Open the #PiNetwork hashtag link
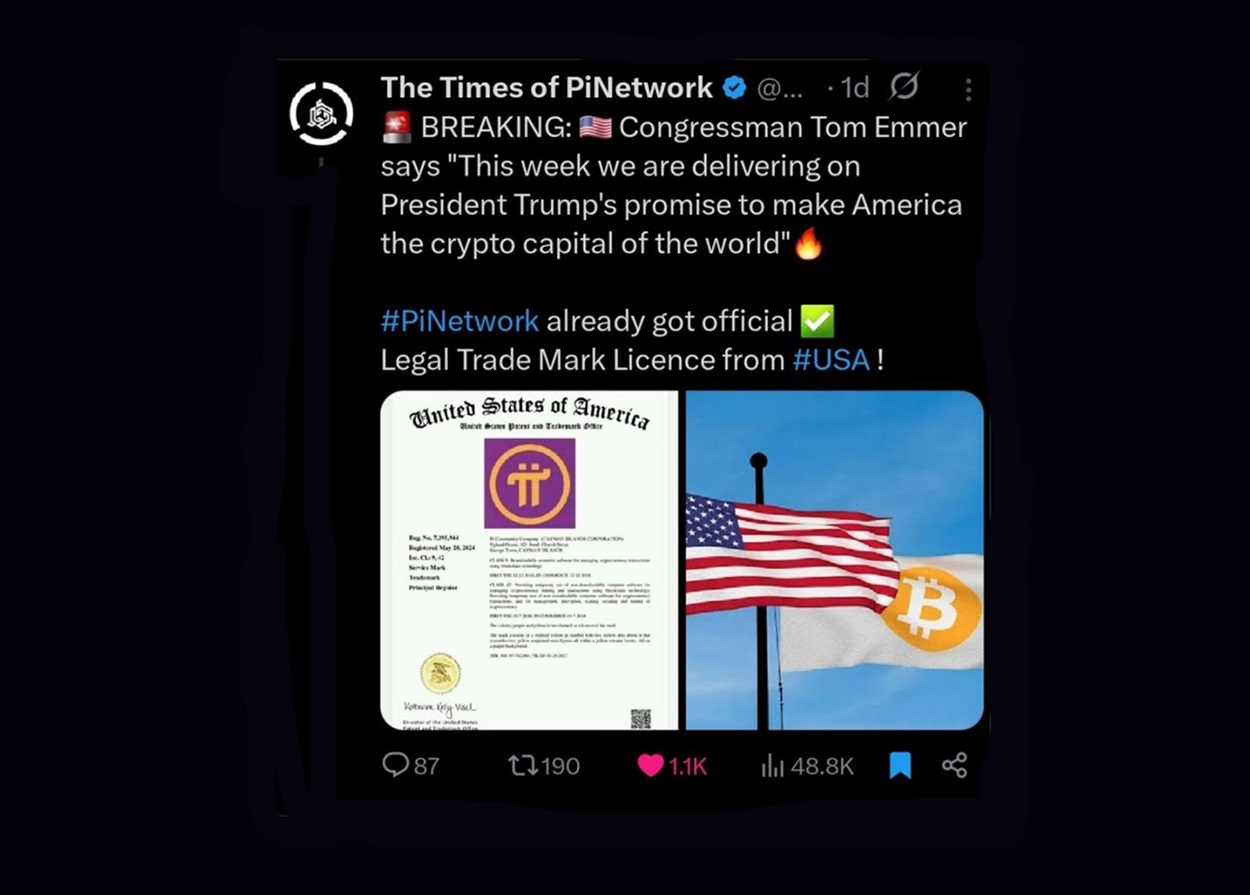Screen dimensions: 1250x895 click(x=460, y=321)
